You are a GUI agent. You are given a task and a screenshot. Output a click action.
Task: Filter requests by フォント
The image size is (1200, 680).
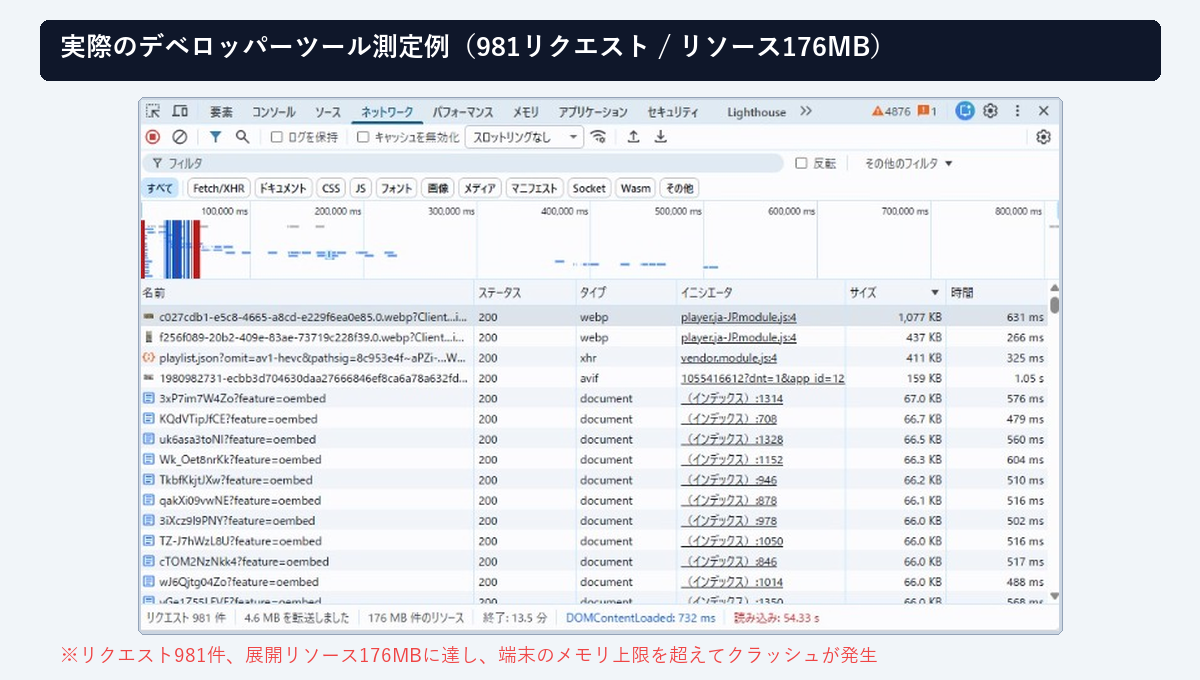397,188
